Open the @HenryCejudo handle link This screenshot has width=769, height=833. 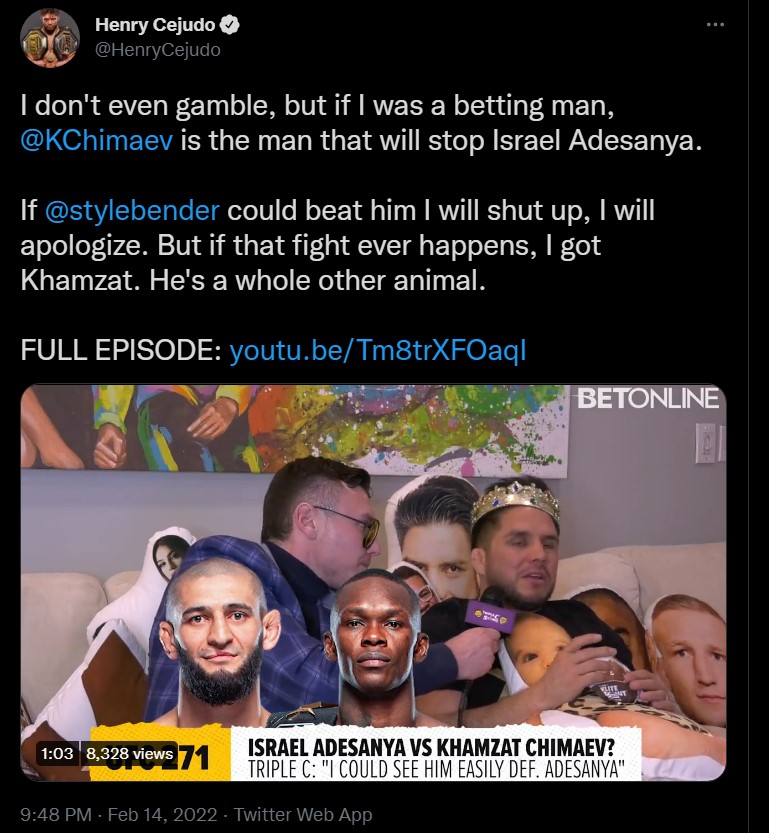158,50
